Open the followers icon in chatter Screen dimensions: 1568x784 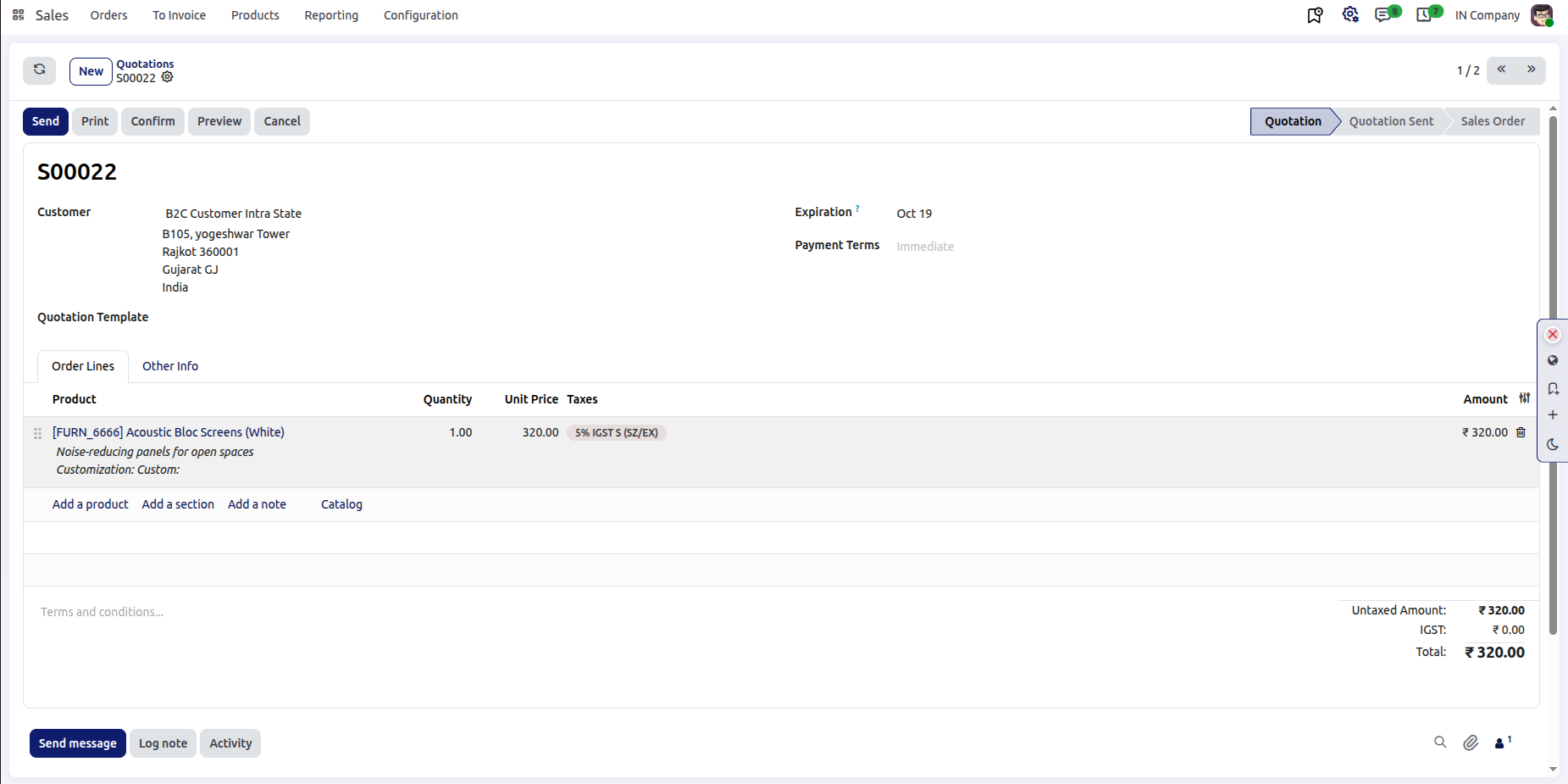(x=1503, y=742)
